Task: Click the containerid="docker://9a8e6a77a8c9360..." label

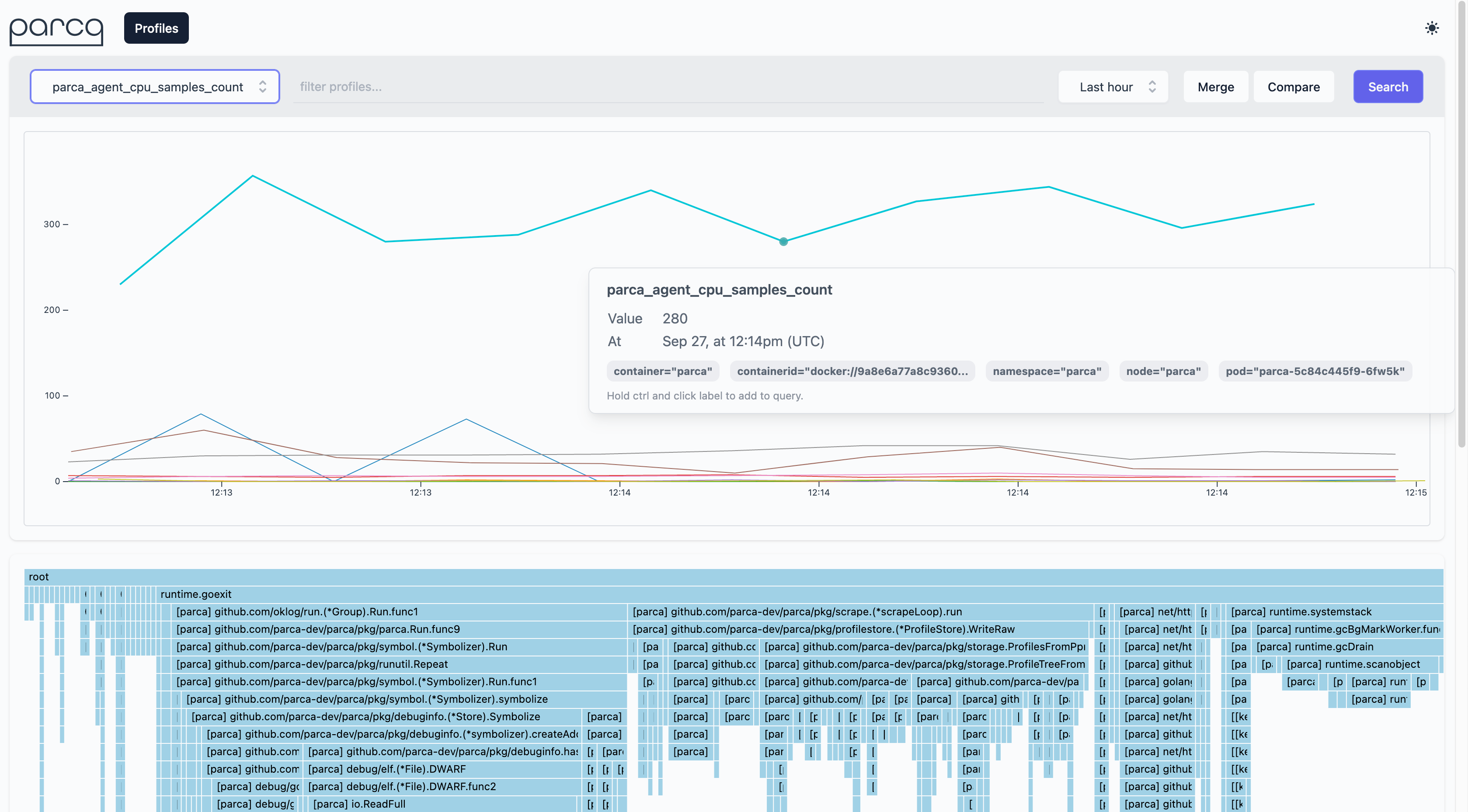Action: click(x=852, y=371)
